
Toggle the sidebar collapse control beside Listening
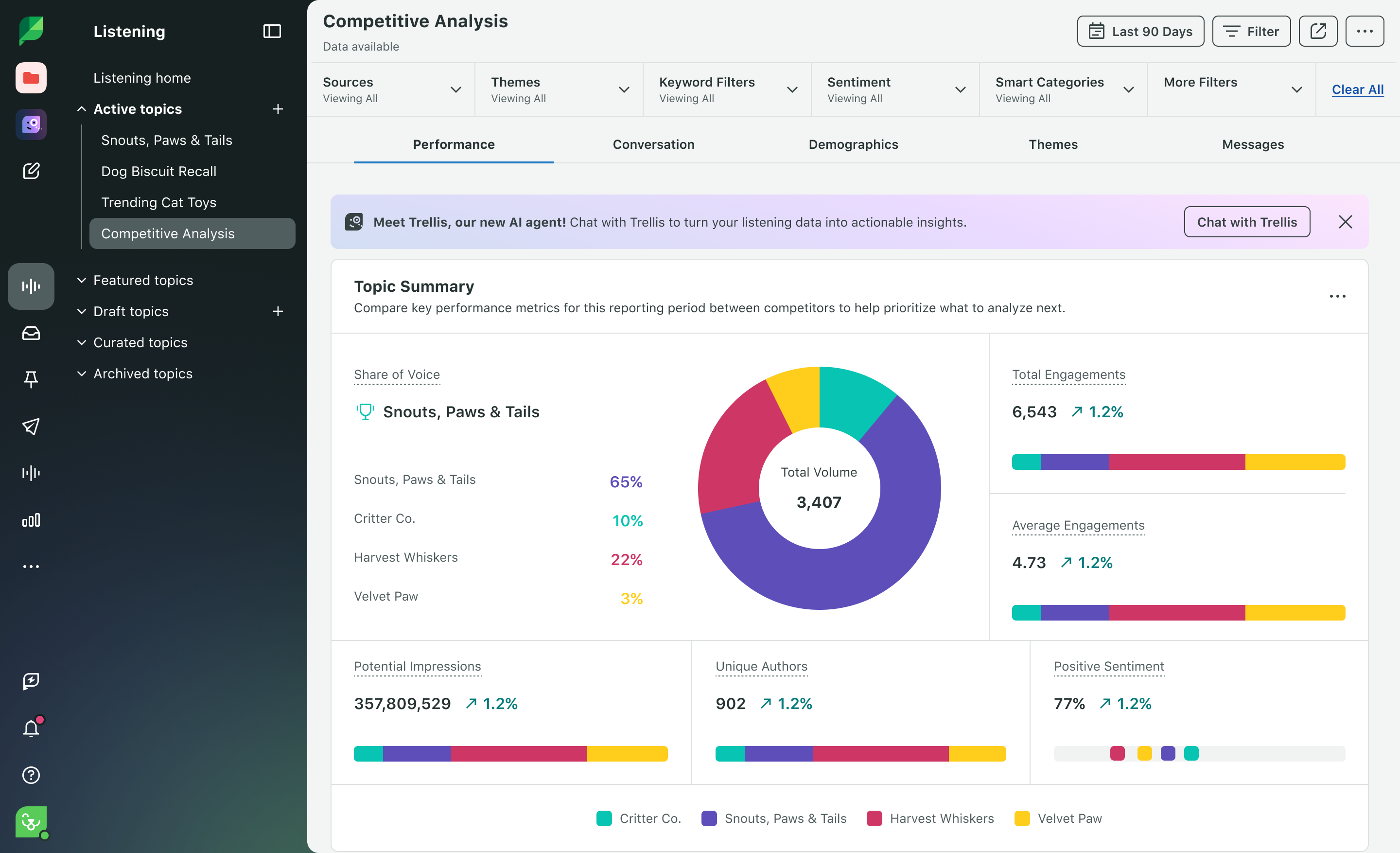pos(271,31)
